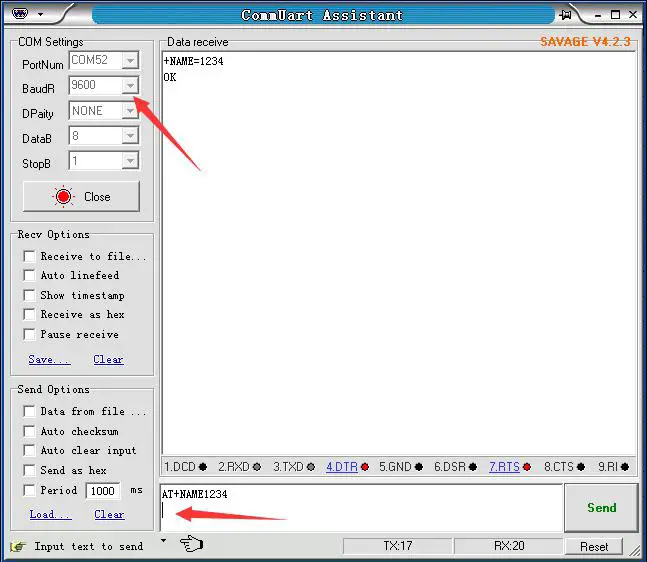Click the send text box with AT+NAME1234
The image size is (647, 562).
[x=361, y=508]
